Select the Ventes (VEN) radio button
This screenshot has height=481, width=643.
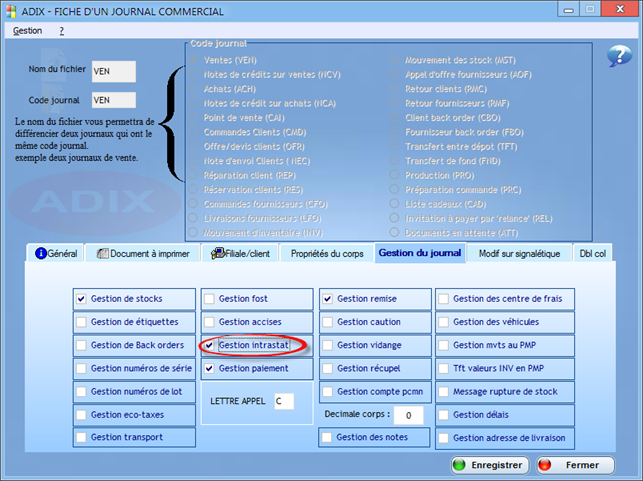click(x=194, y=60)
